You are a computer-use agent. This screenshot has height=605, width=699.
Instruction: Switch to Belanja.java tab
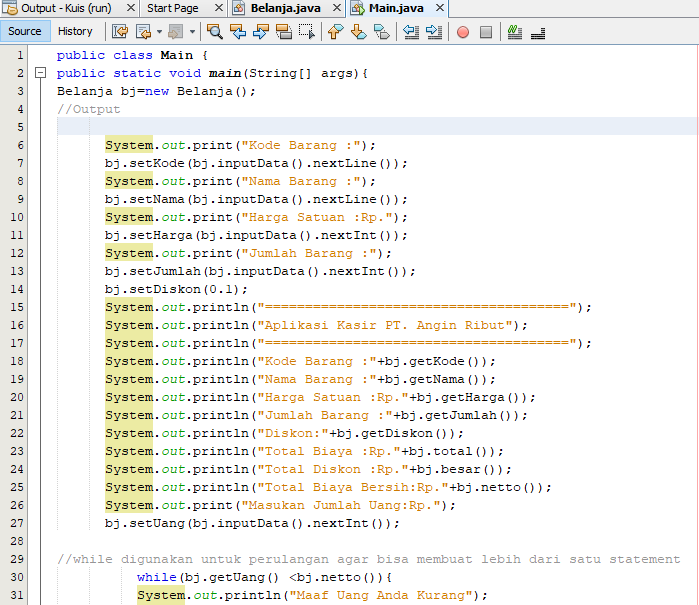point(285,8)
